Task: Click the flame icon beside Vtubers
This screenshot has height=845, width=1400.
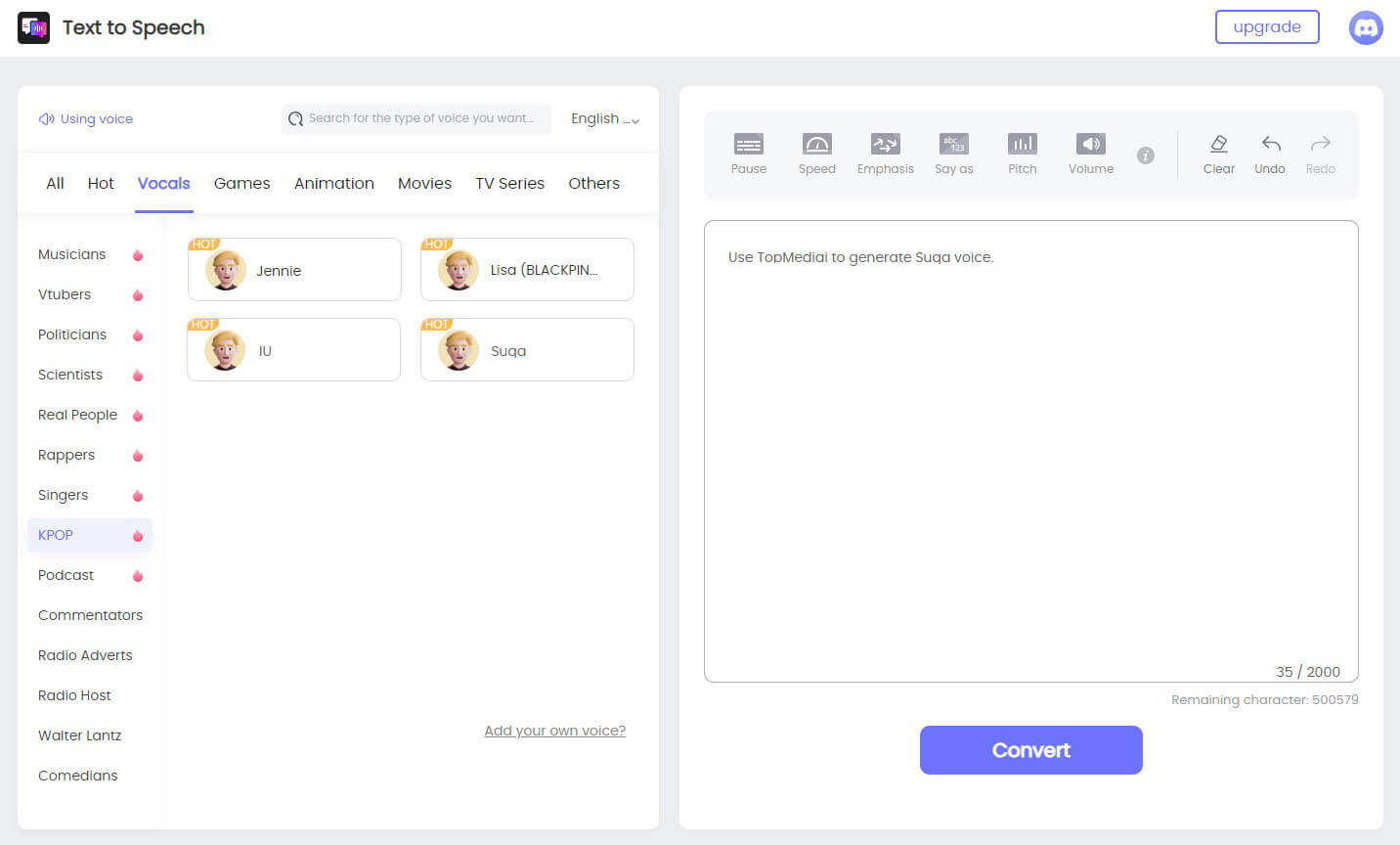Action: (138, 295)
